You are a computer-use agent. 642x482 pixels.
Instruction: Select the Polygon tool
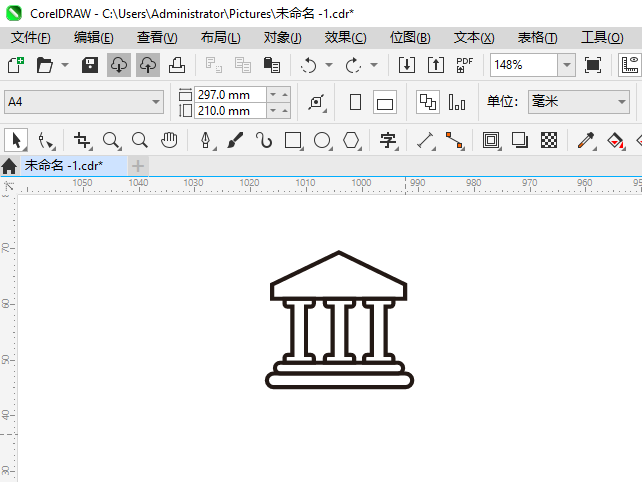pos(351,140)
